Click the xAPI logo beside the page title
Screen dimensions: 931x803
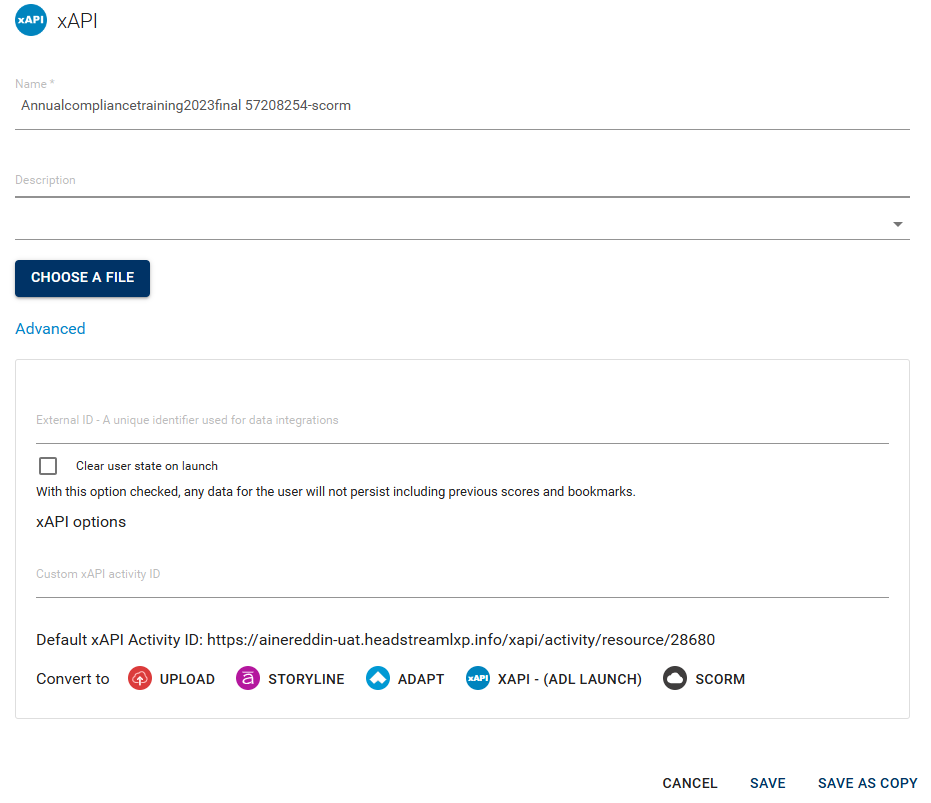click(x=29, y=19)
